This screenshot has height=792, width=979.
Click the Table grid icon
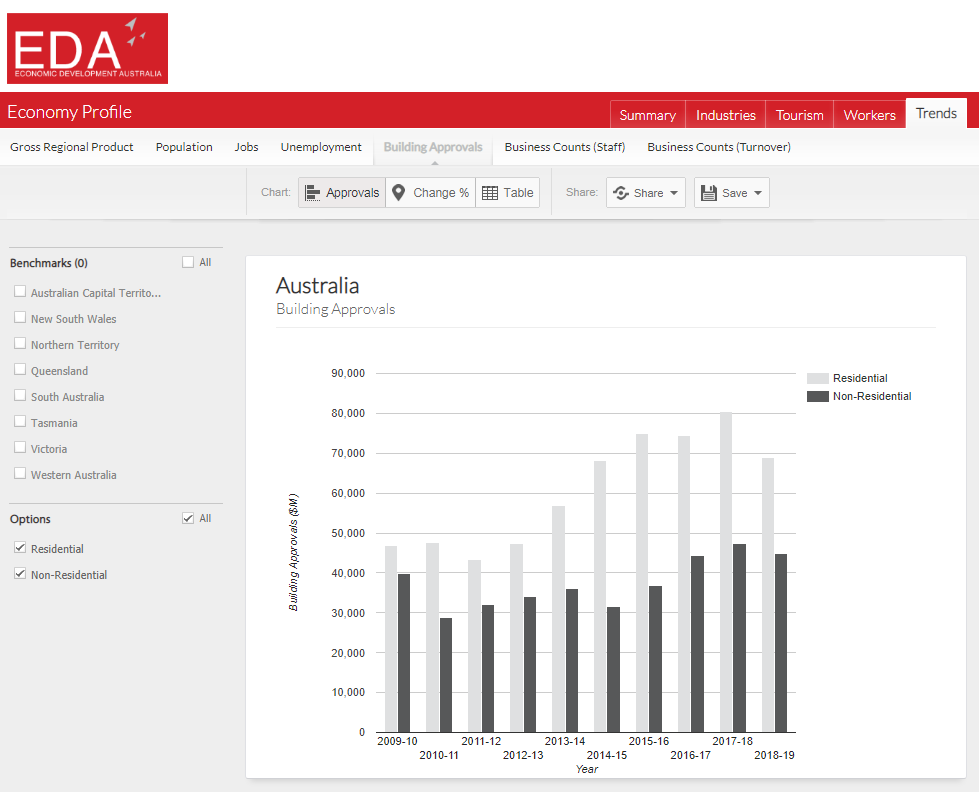(x=490, y=193)
